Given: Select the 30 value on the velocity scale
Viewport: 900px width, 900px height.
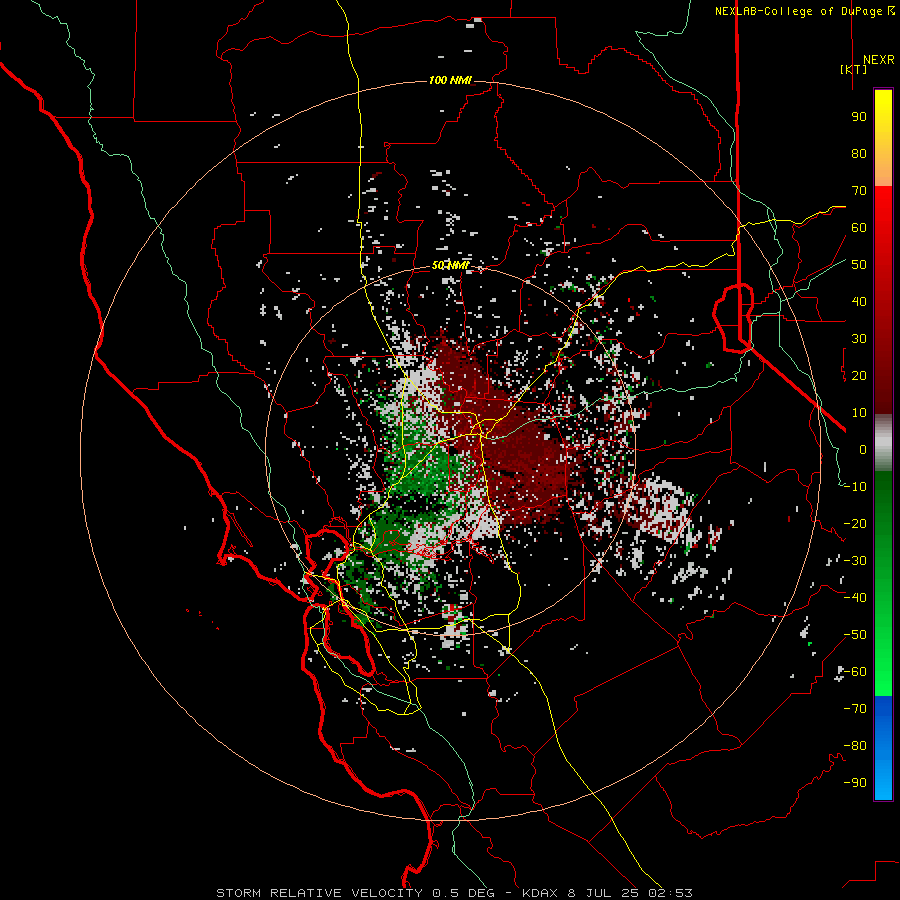Looking at the screenshot, I should (859, 339).
